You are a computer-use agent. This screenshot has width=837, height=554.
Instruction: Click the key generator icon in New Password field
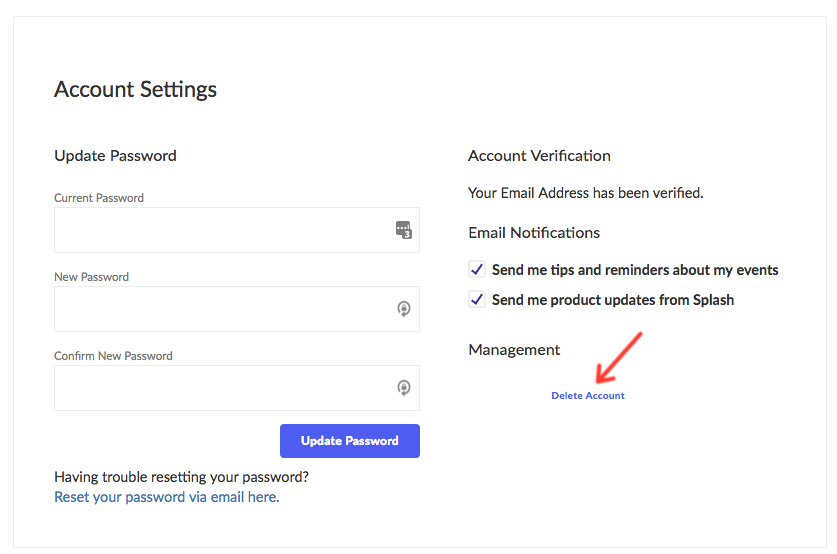pyautogui.click(x=404, y=308)
